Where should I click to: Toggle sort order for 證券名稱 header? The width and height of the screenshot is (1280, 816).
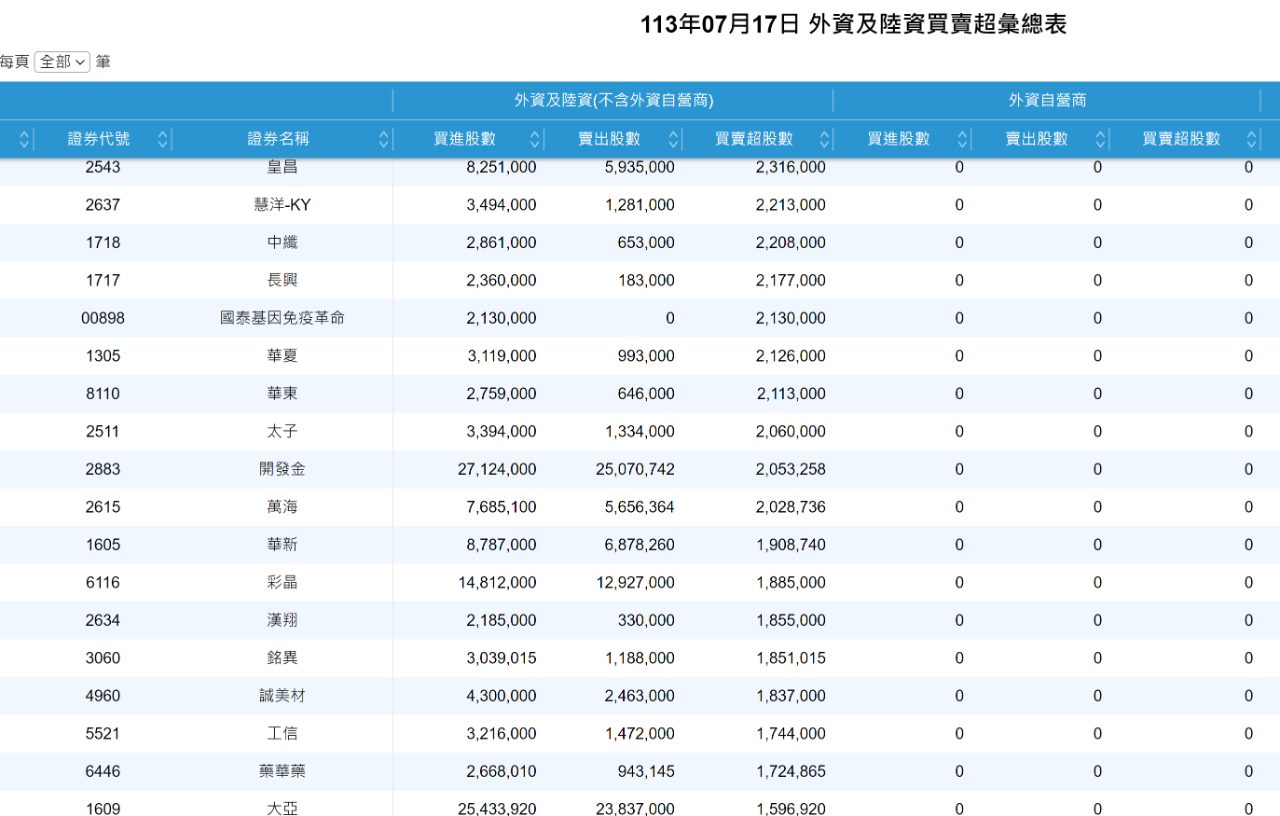click(382, 139)
